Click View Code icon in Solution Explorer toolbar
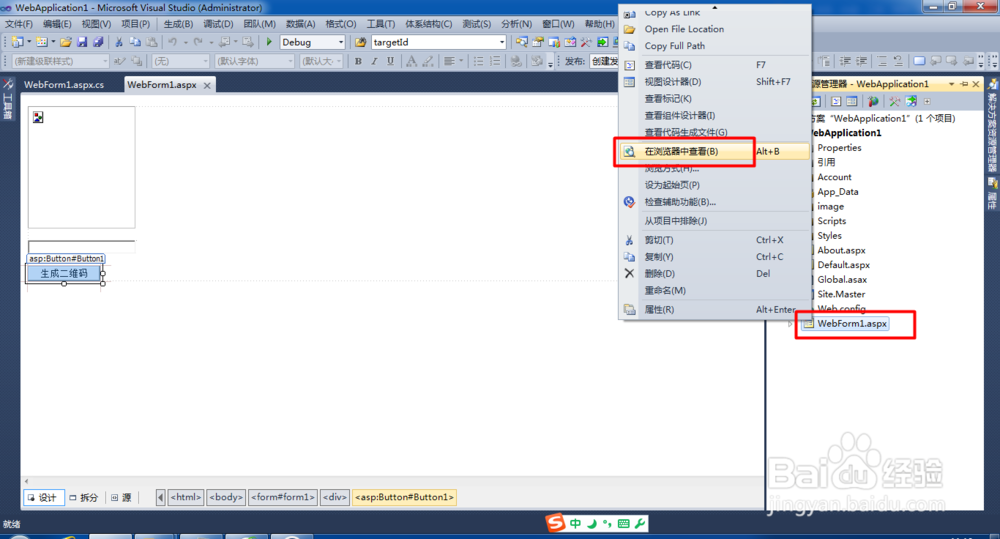 (x=836, y=101)
